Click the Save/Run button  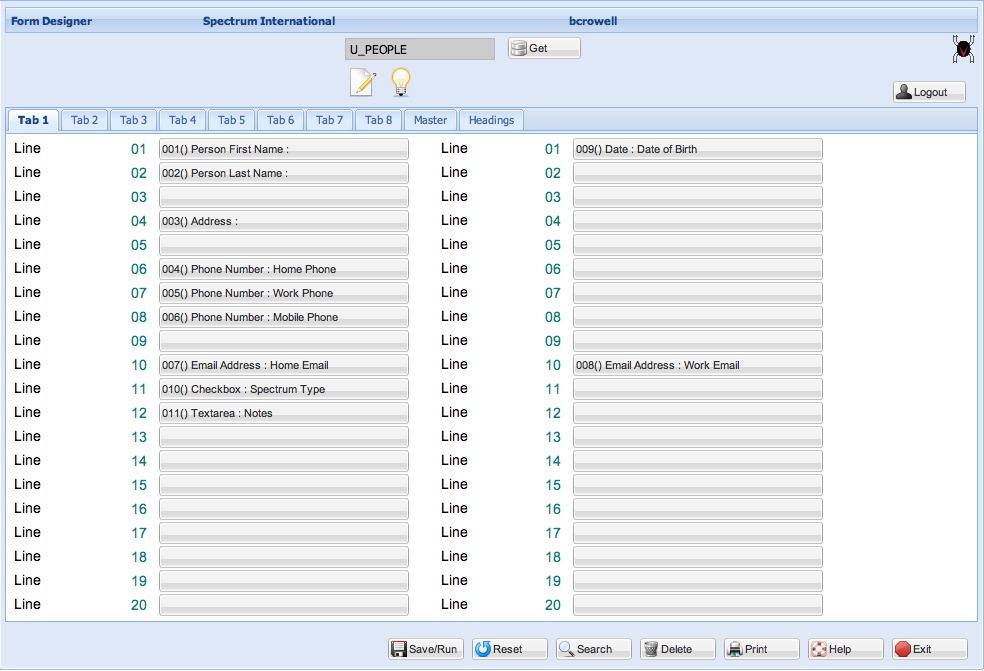click(x=425, y=649)
